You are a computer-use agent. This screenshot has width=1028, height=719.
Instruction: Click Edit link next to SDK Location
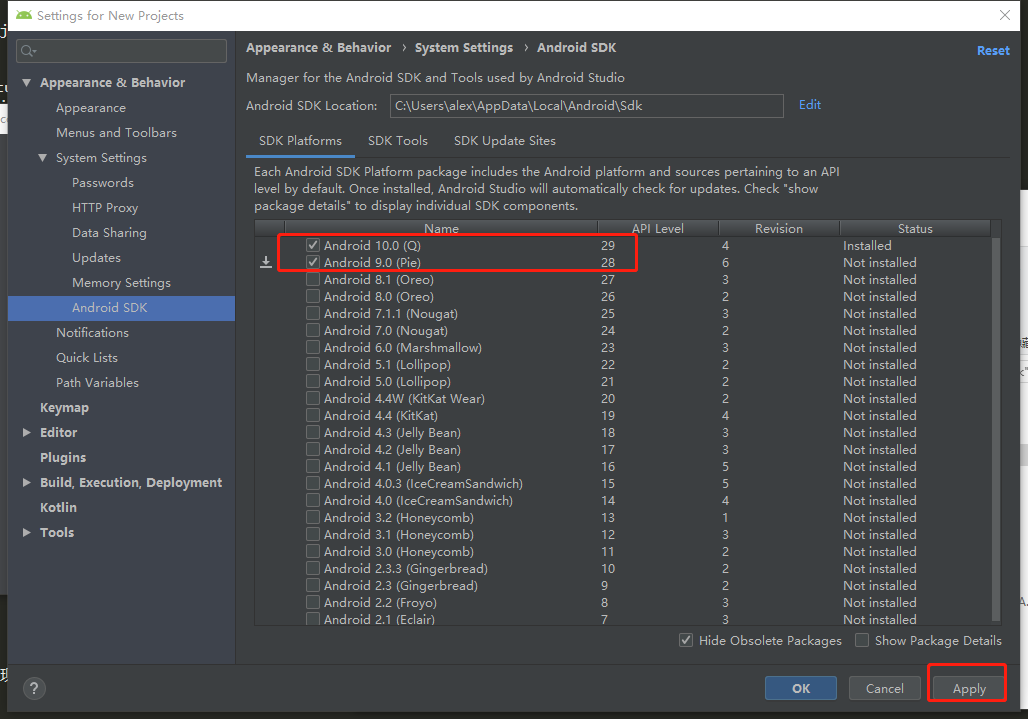point(810,105)
